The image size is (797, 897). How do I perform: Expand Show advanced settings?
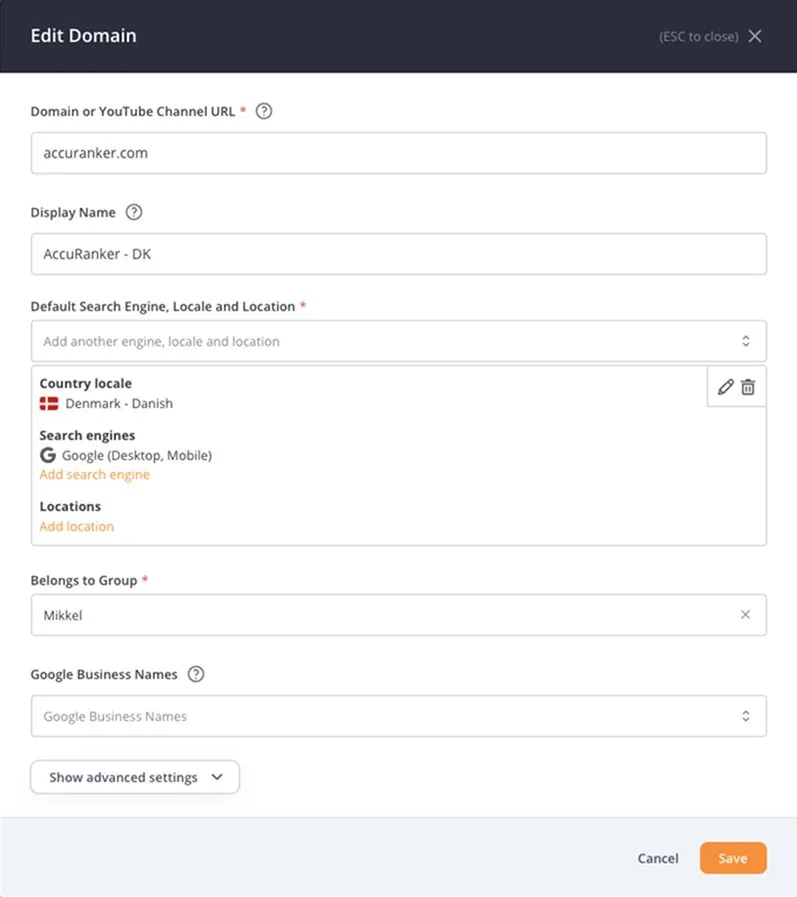(135, 777)
